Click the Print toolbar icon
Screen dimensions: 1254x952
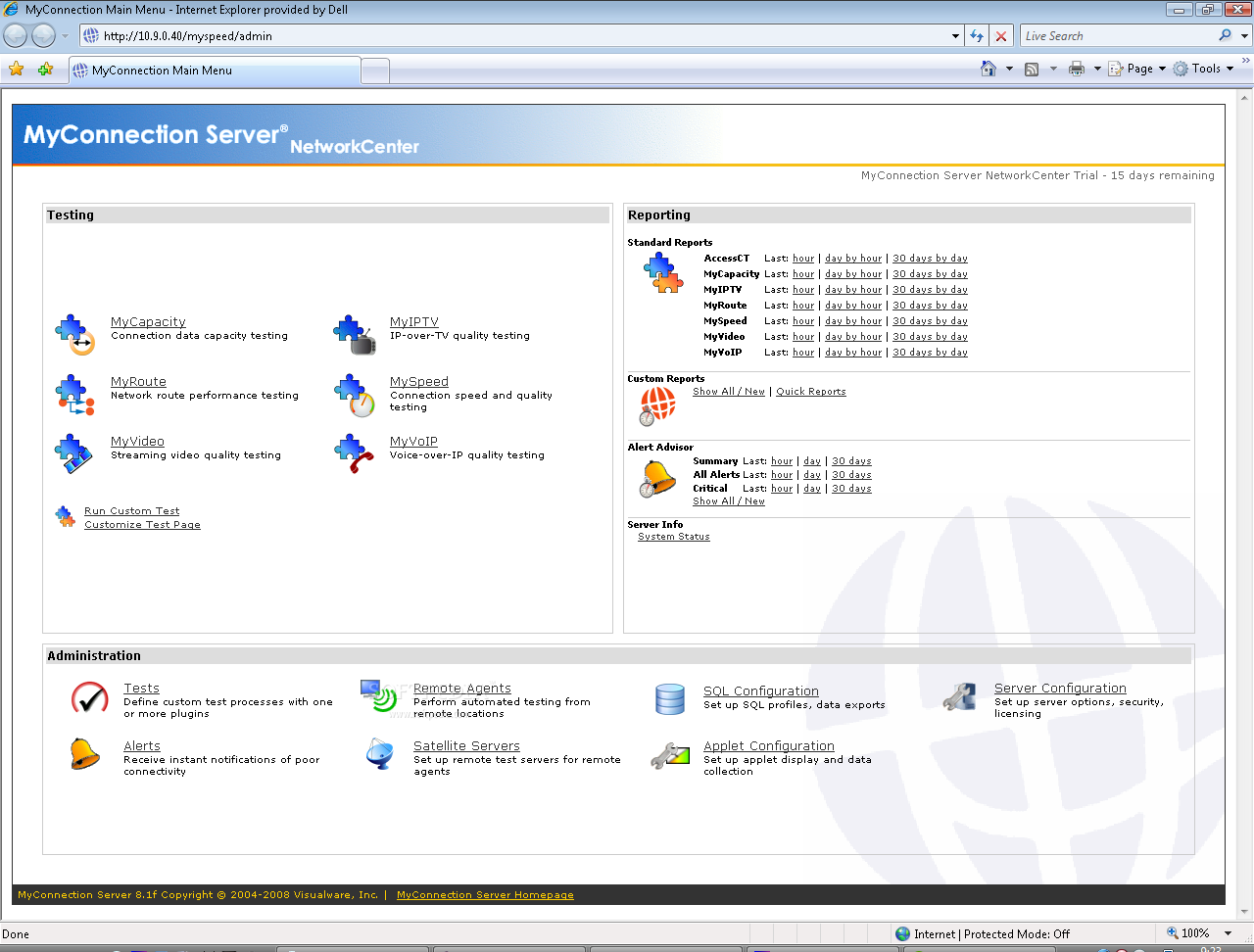tap(1077, 69)
